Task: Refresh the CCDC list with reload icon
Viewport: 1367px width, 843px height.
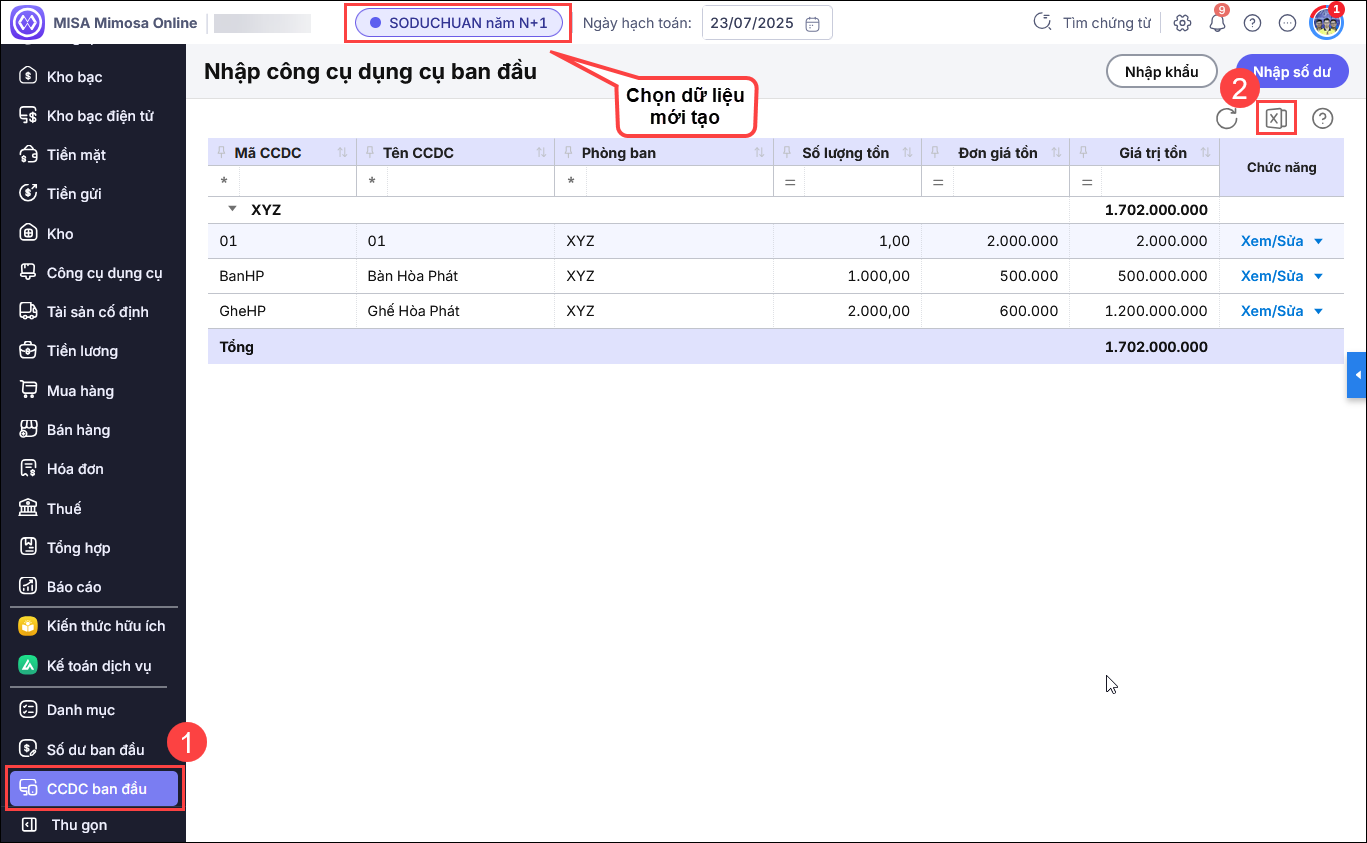Action: 1227,119
